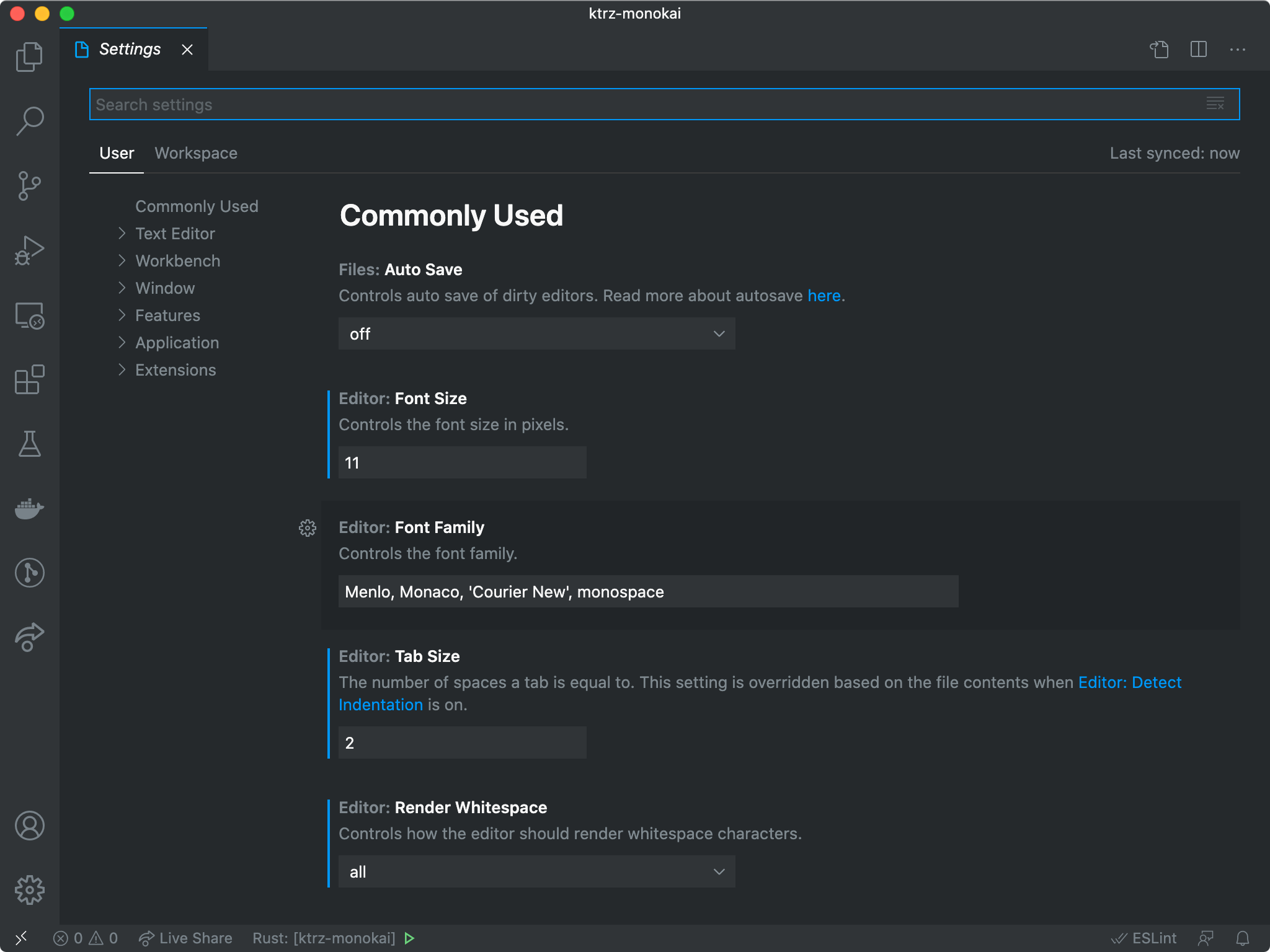Click the Accounts icon in the sidebar
1270x952 pixels.
pos(29,826)
